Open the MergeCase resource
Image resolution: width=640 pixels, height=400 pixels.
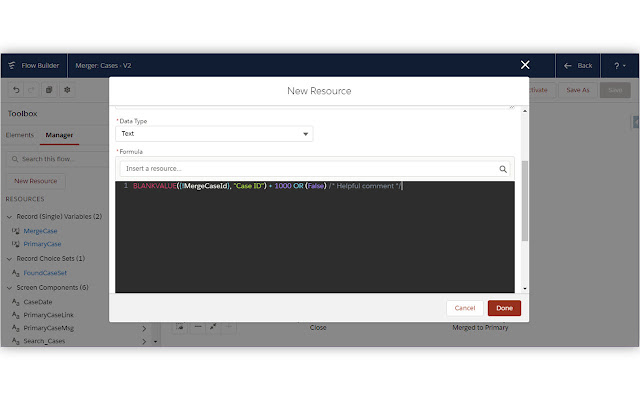[40, 231]
